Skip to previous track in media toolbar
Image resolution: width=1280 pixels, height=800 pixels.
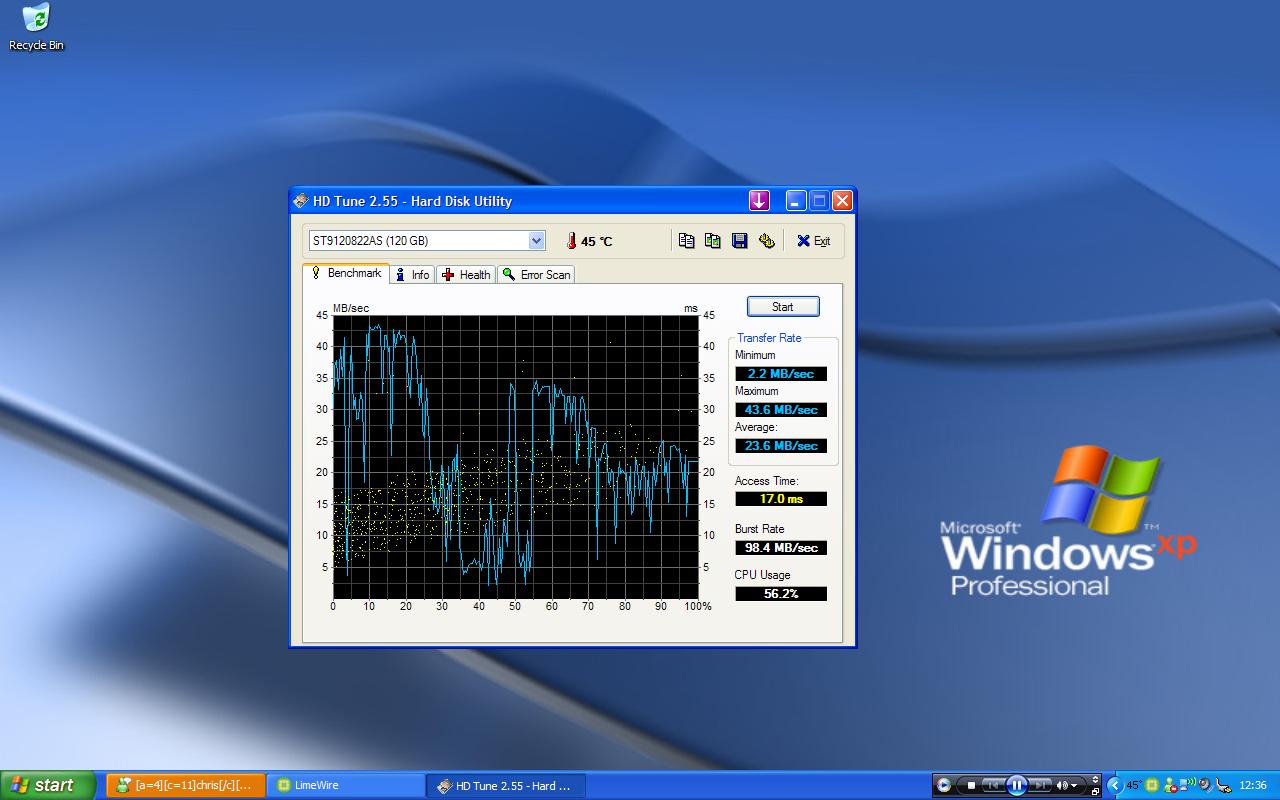(993, 786)
